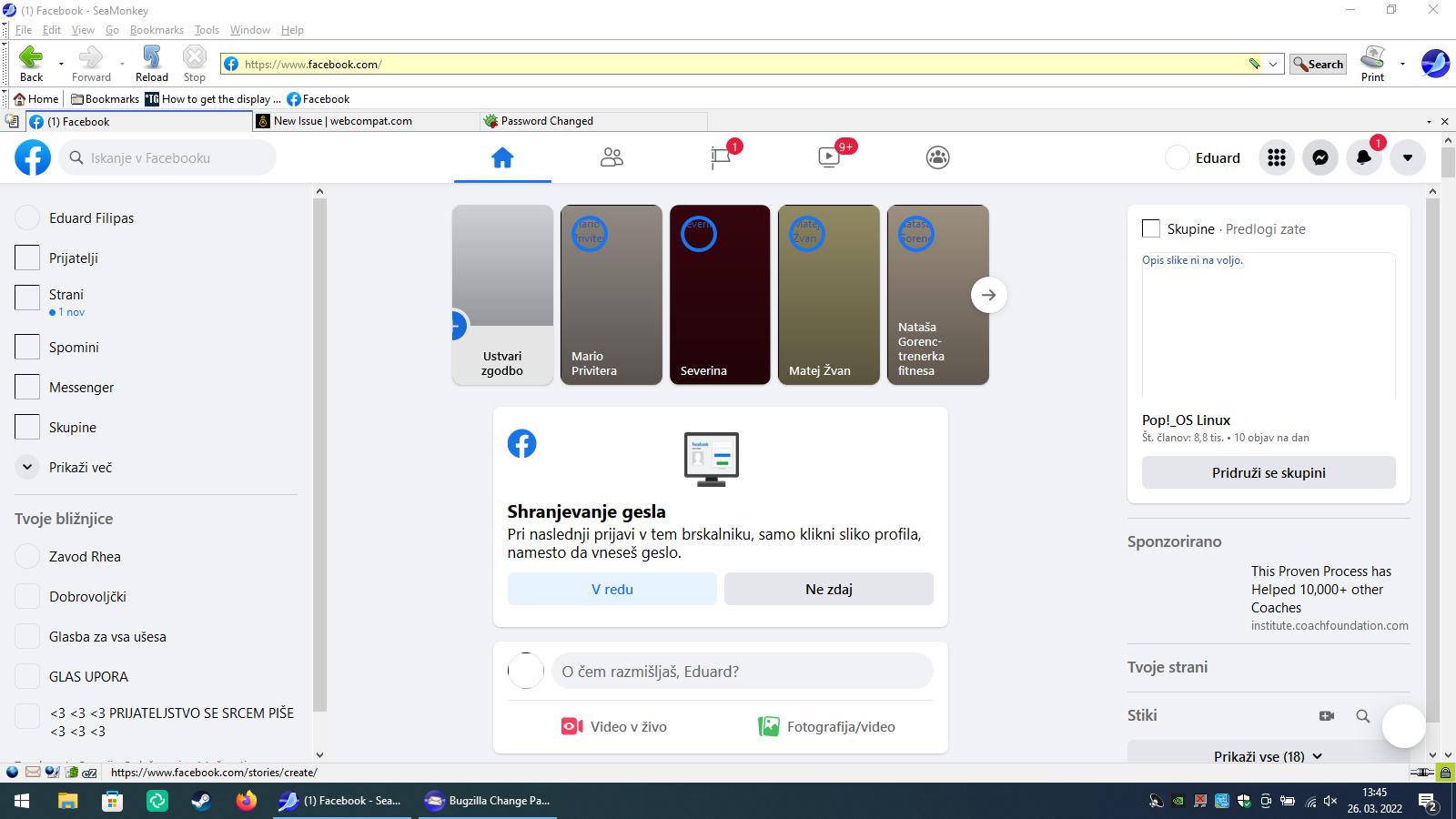
Task: Open Firefox from Windows taskbar
Action: tap(247, 801)
